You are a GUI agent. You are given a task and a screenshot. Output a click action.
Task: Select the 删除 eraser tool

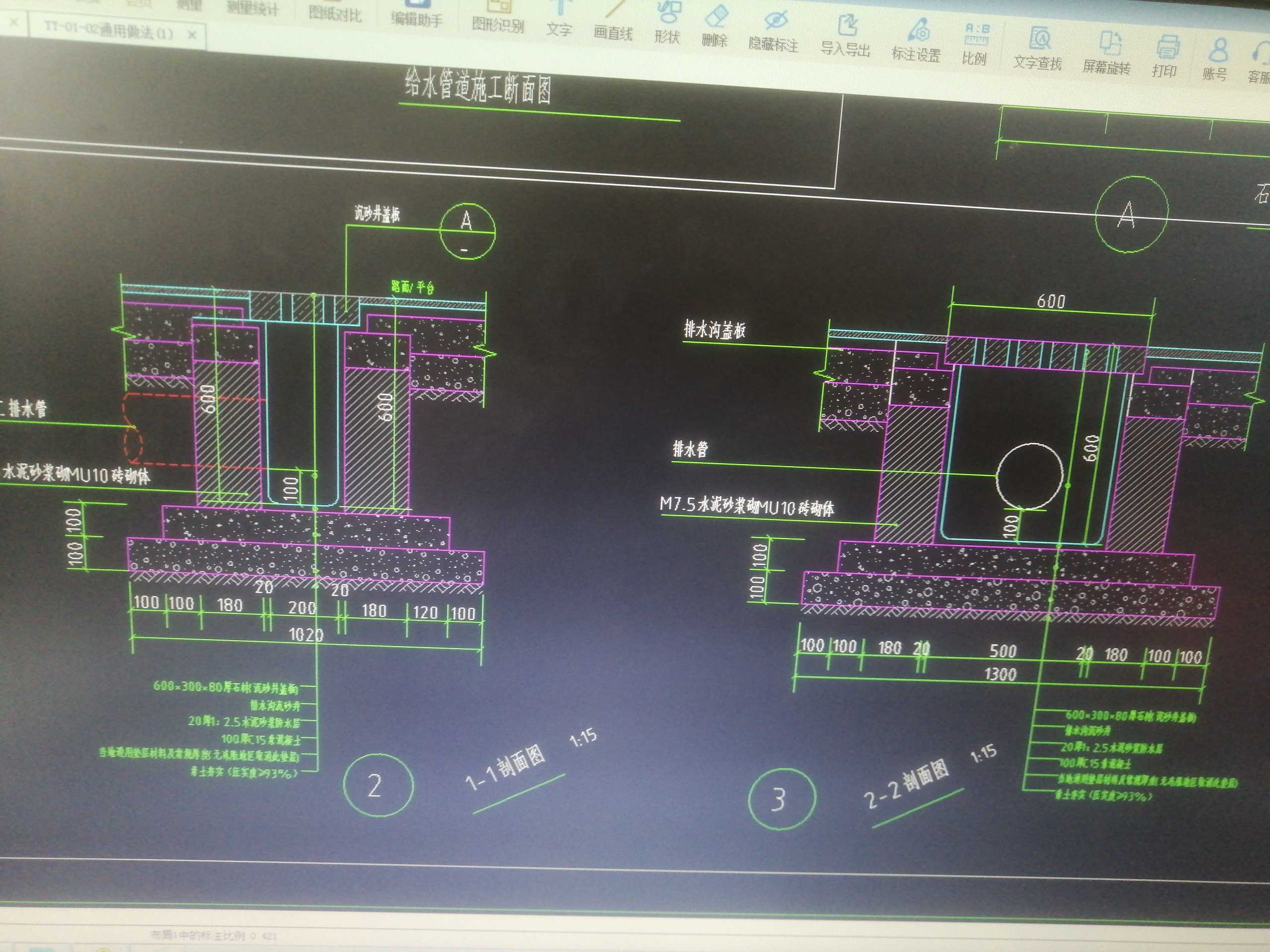click(x=715, y=27)
